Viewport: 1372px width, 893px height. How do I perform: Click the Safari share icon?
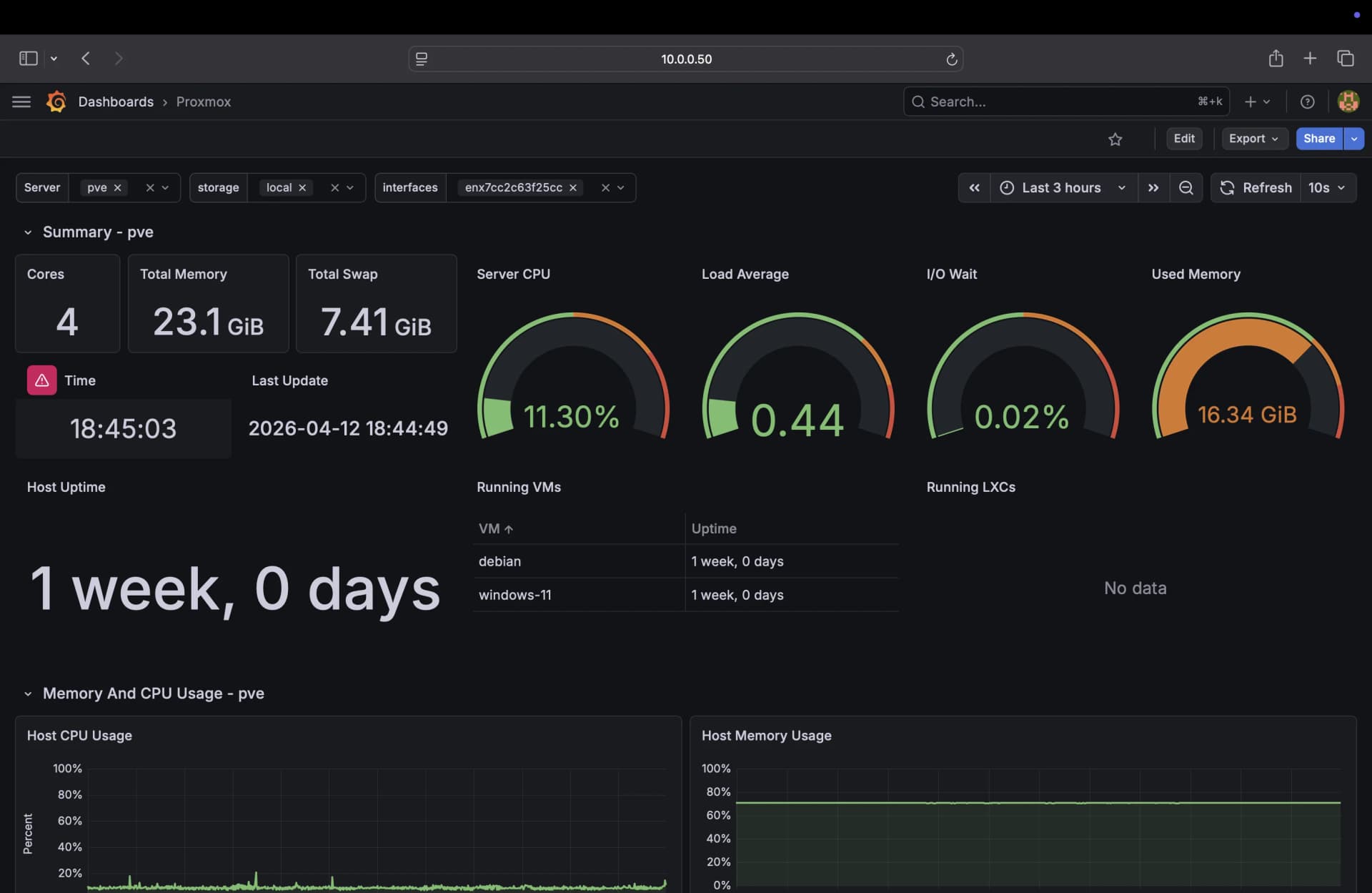pyautogui.click(x=1276, y=59)
